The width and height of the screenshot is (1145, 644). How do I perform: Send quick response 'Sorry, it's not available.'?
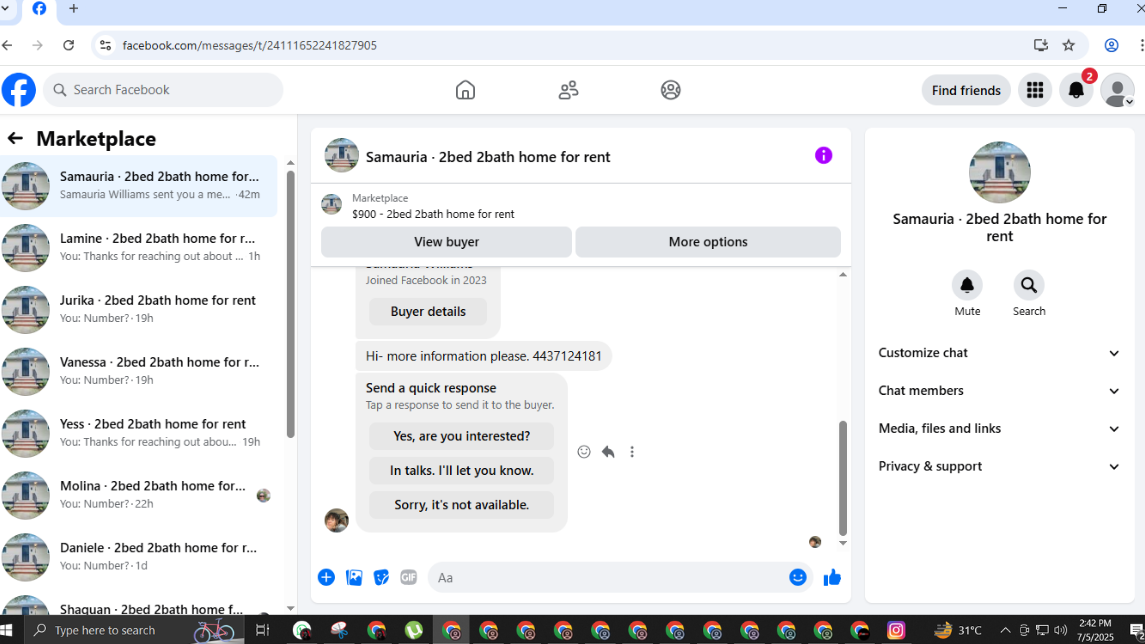click(x=462, y=505)
